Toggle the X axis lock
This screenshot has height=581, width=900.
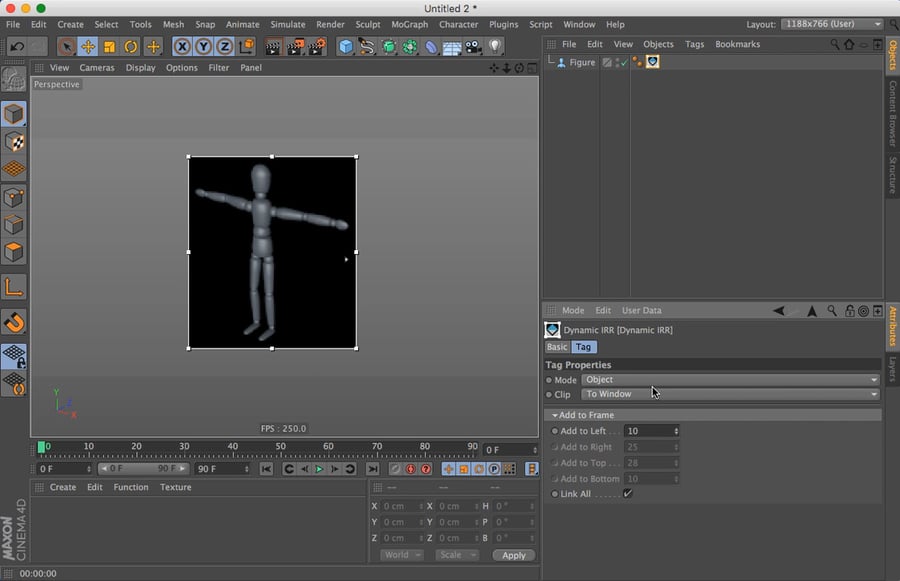pos(181,46)
